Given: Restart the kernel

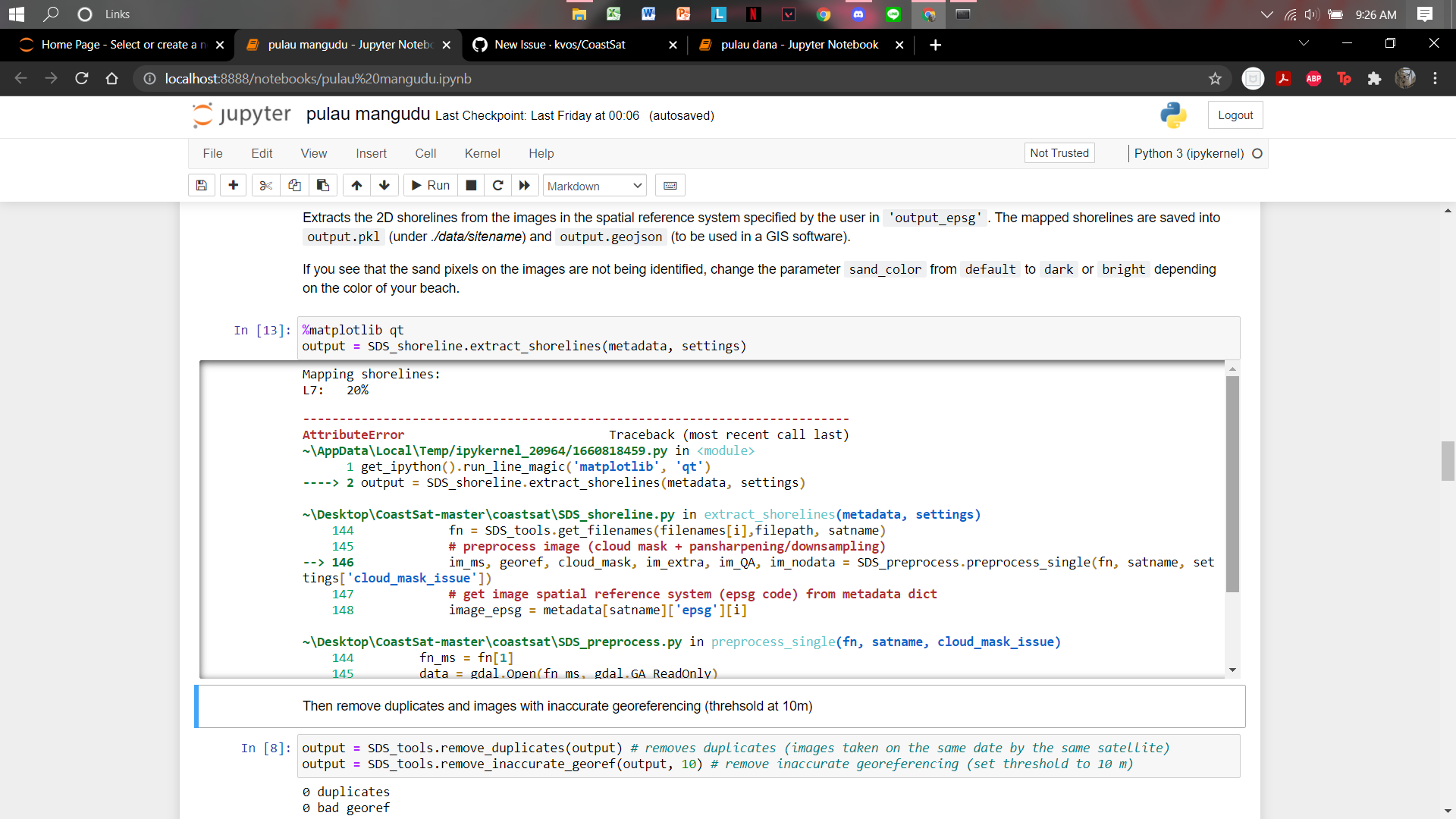Looking at the screenshot, I should (497, 185).
